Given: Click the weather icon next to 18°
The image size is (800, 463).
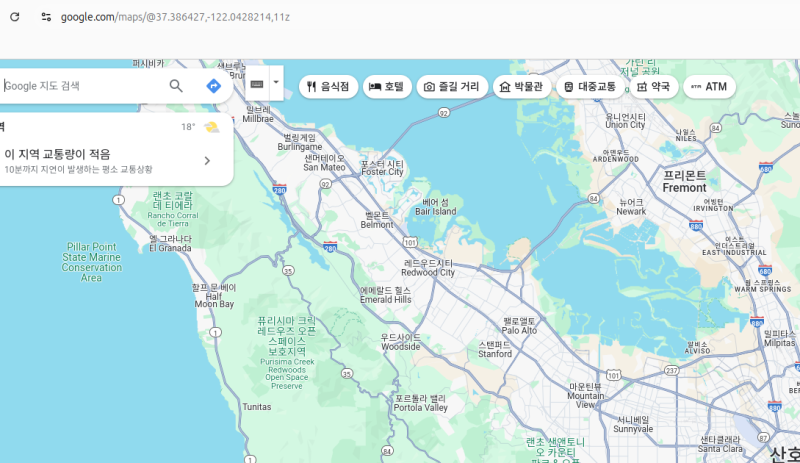Looking at the screenshot, I should [x=211, y=127].
